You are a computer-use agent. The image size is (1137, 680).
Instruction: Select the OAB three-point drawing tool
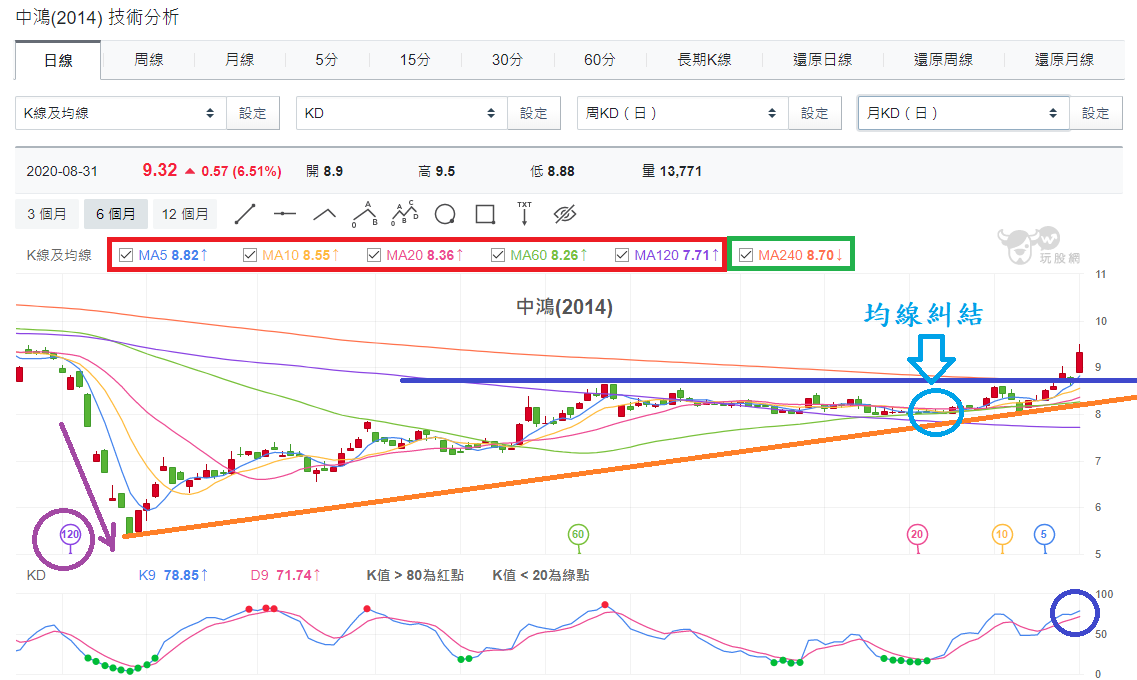(365, 214)
